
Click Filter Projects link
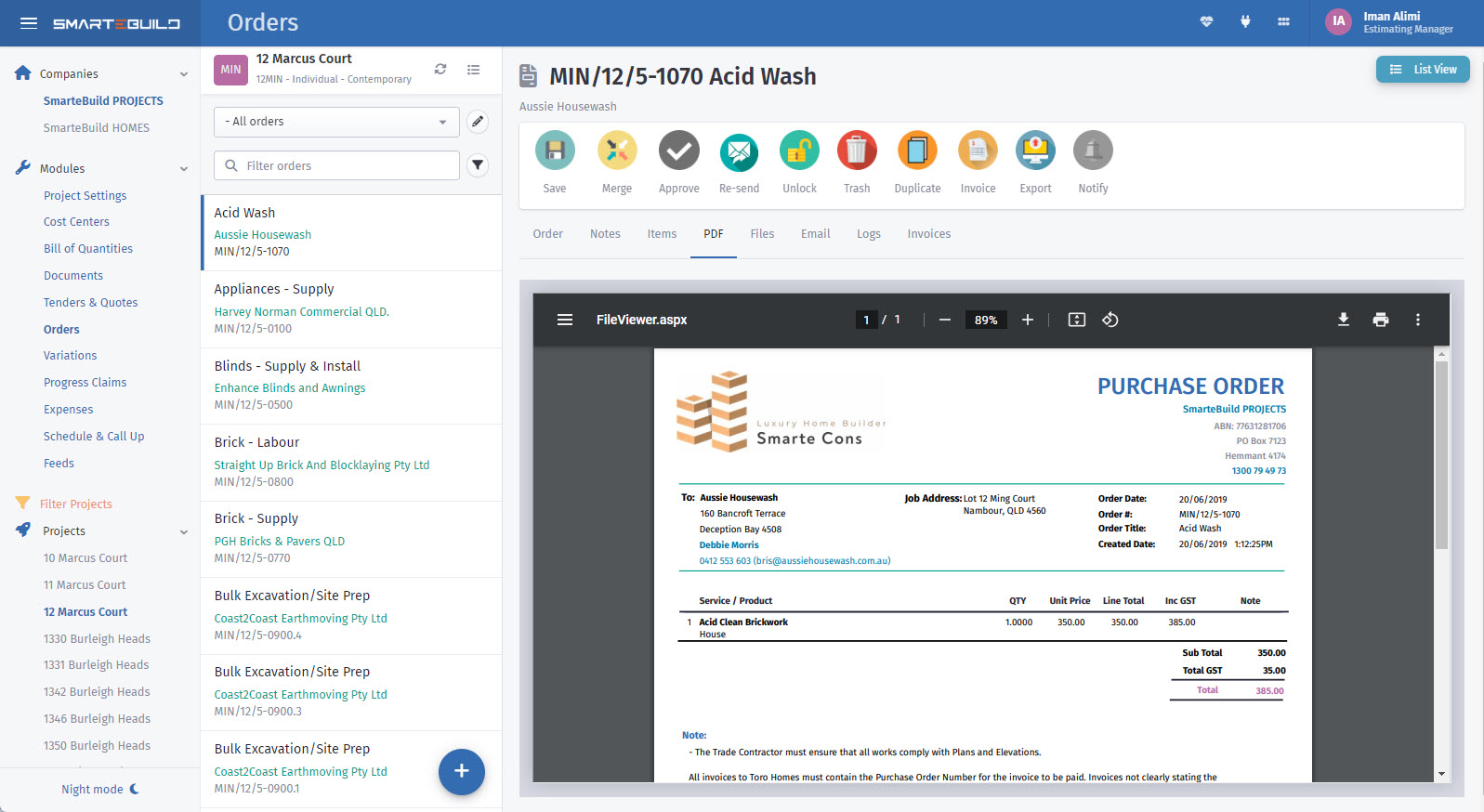click(x=75, y=504)
